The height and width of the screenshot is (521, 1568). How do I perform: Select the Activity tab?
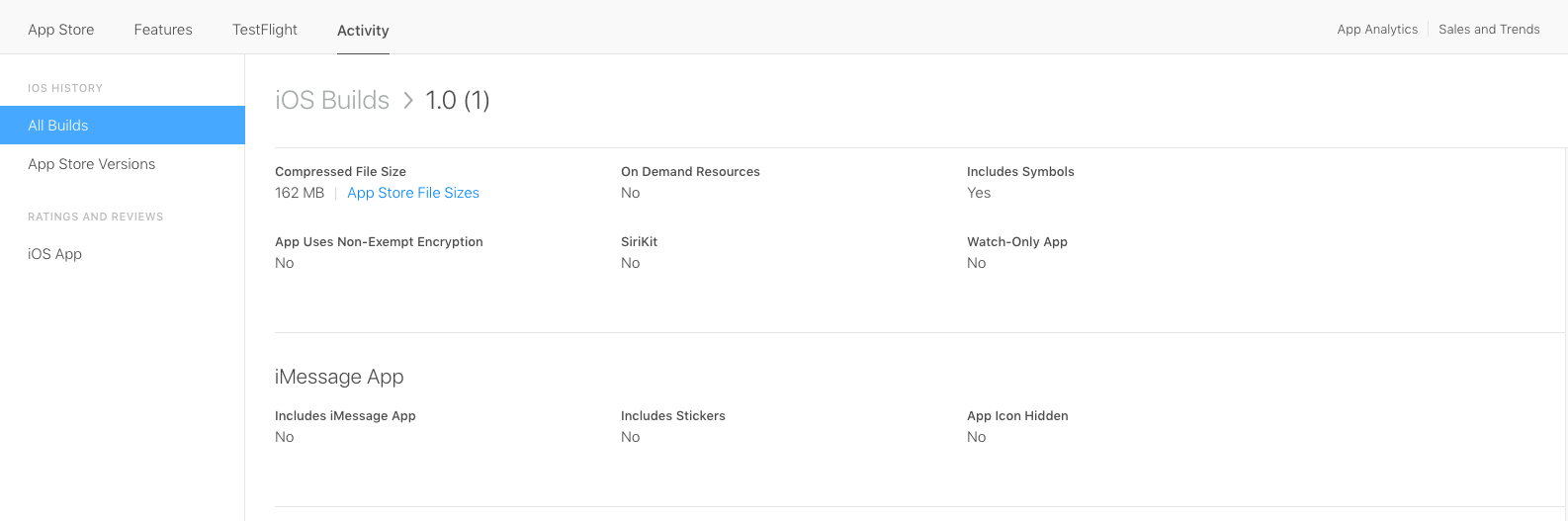pyautogui.click(x=363, y=31)
